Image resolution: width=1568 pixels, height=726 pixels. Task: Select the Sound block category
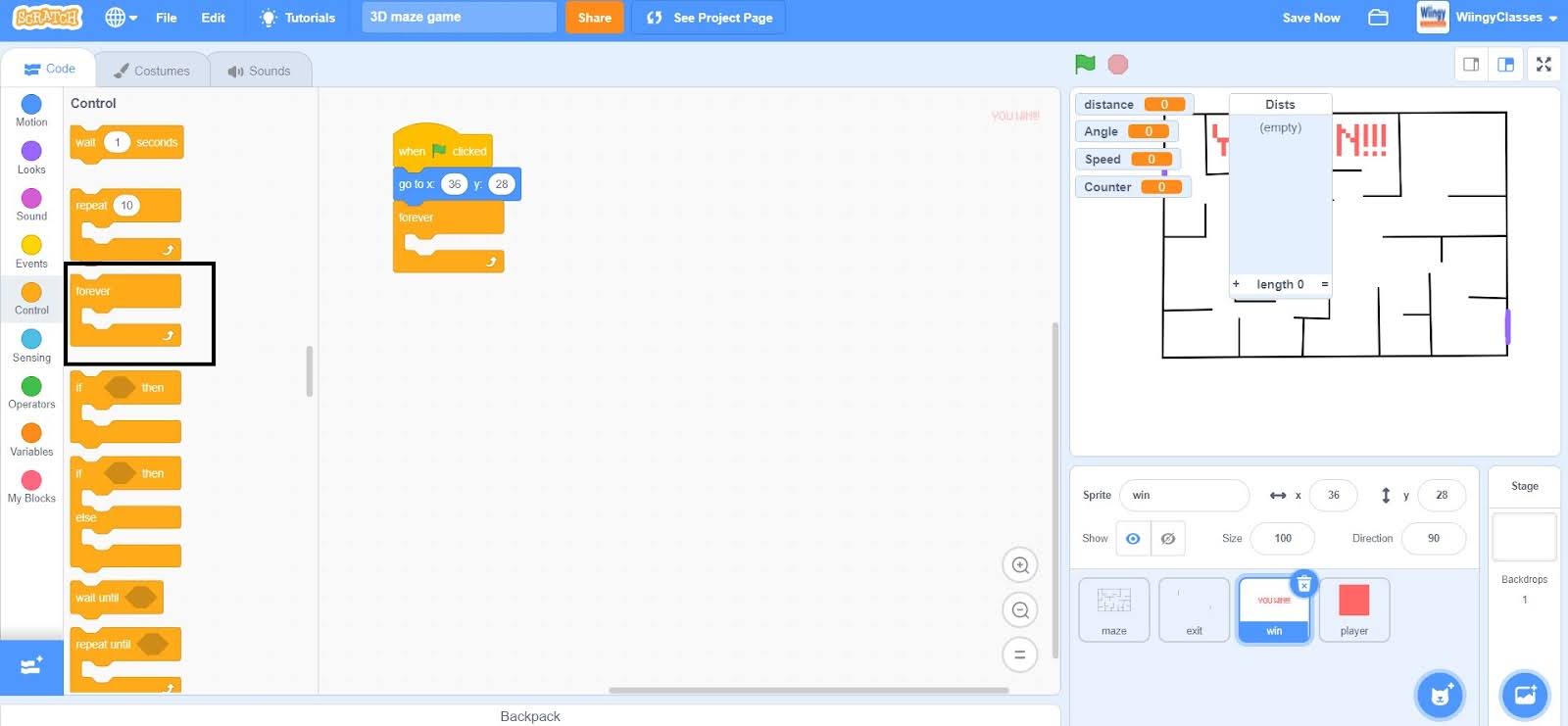[x=31, y=204]
